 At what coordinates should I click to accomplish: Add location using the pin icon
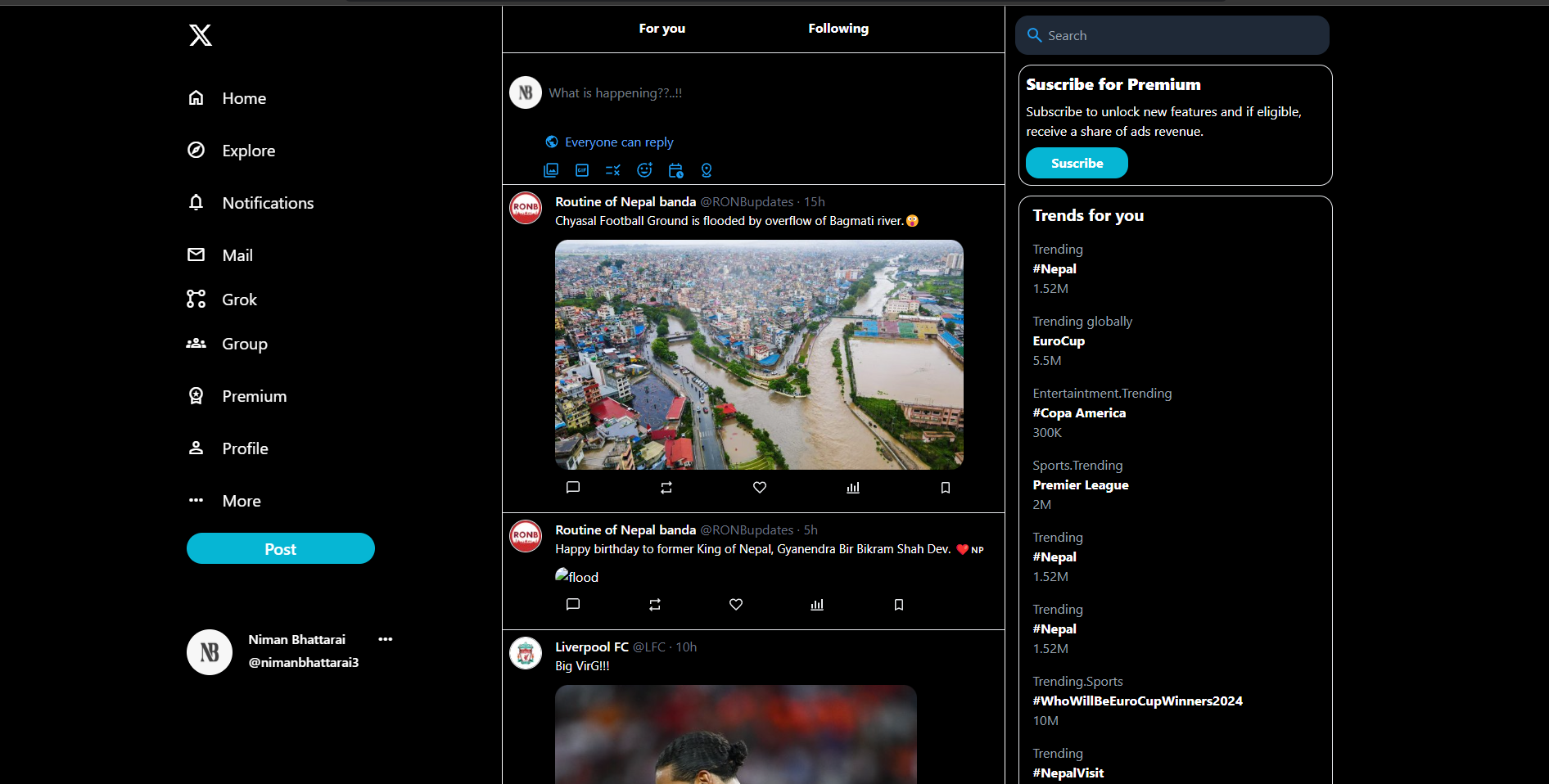click(707, 170)
